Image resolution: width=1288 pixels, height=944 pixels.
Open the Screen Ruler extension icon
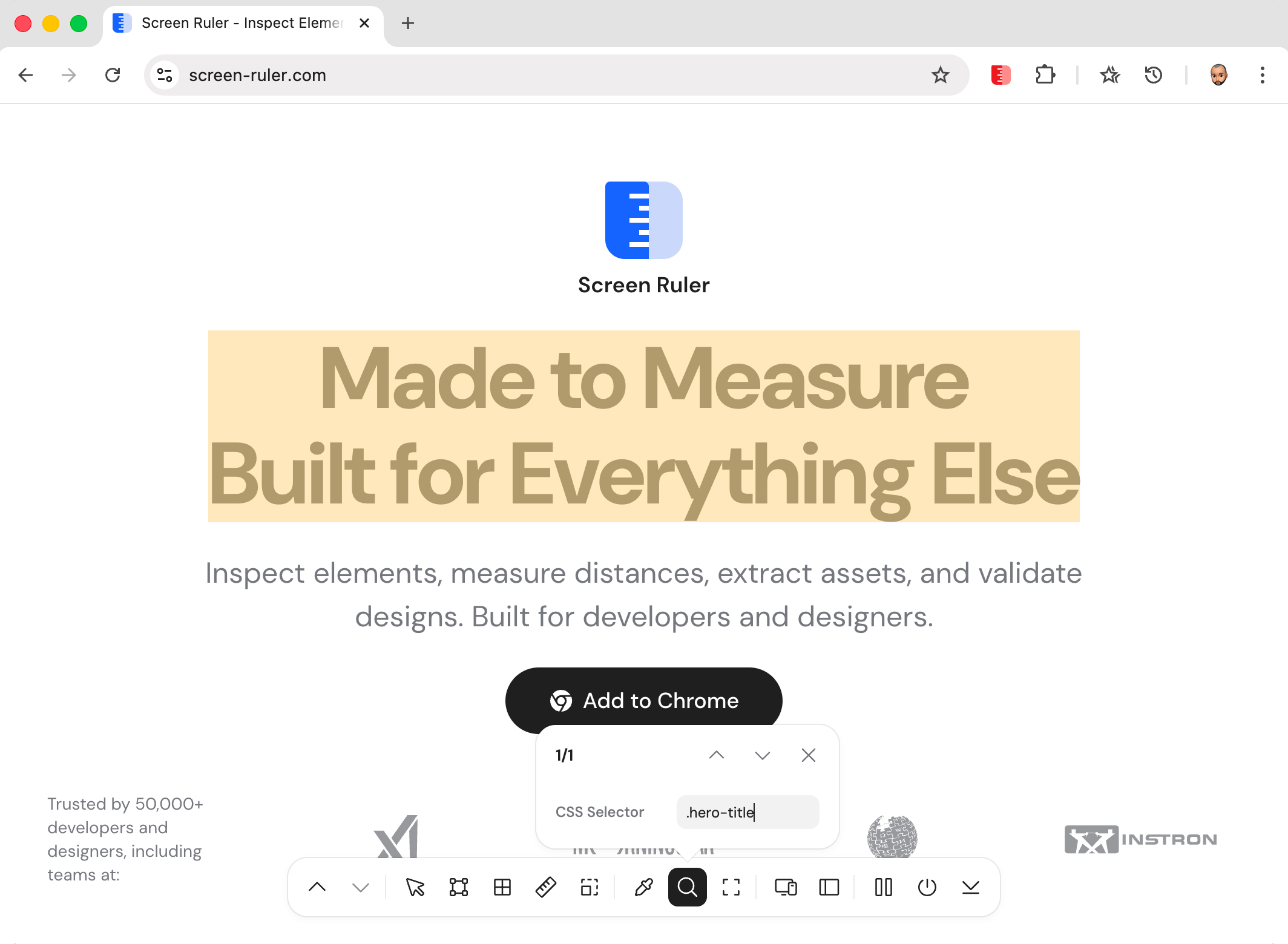point(1001,75)
